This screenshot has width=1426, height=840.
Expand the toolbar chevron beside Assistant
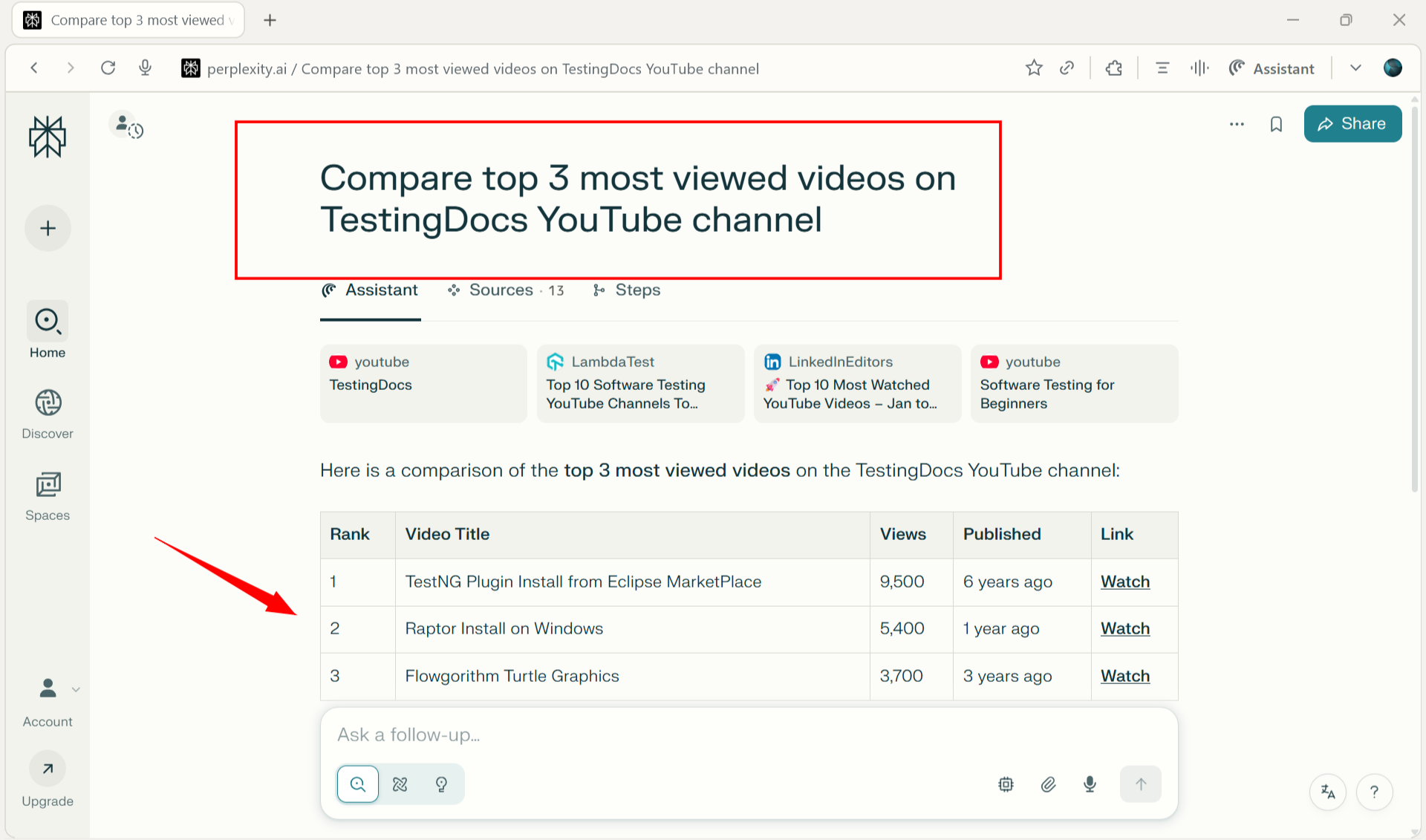1355,68
